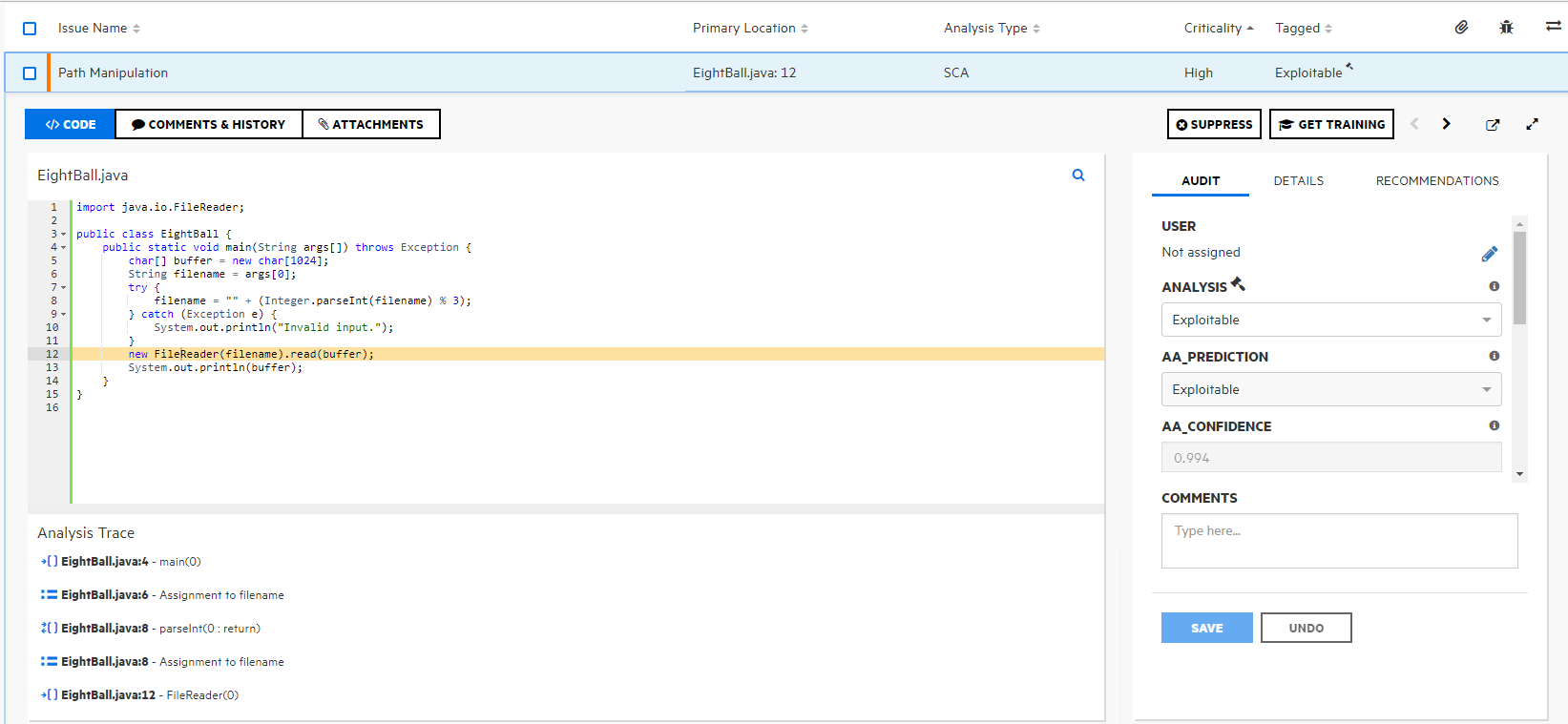Open the AA_PREDICTION dropdown
The height and width of the screenshot is (724, 1568).
coord(1330,390)
